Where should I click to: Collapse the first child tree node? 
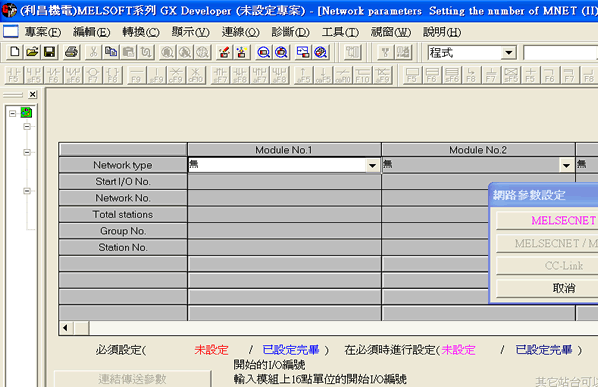[x=27, y=126]
